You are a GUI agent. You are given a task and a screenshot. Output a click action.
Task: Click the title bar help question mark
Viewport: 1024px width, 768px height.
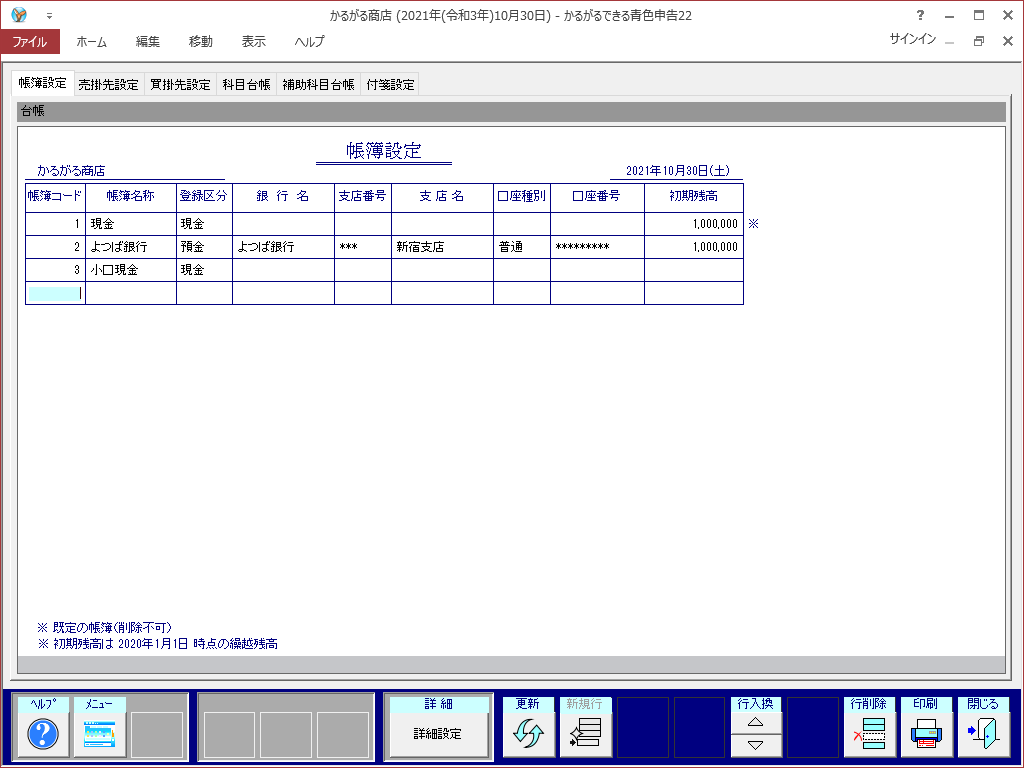pyautogui.click(x=920, y=15)
